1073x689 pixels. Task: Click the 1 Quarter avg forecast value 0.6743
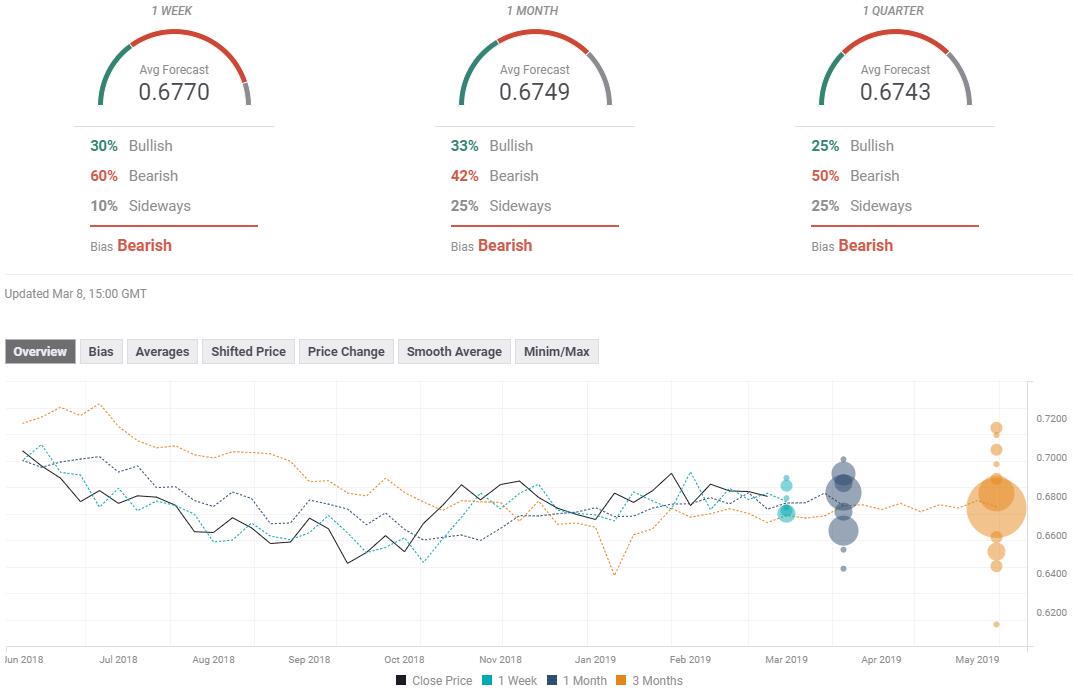895,92
